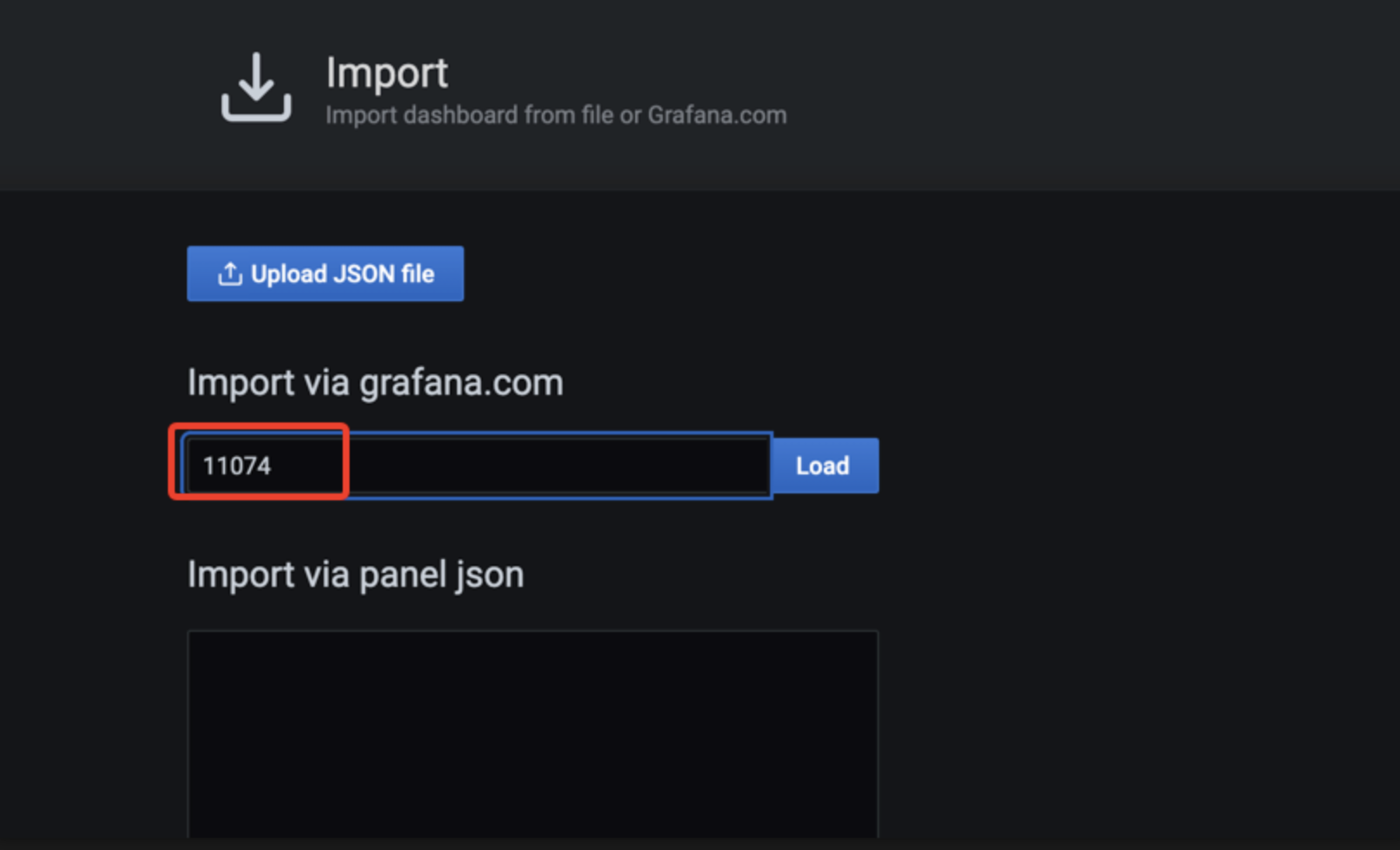Click the red highlighted box around 11074
Screen dimensions: 1400x850
[x=259, y=460]
